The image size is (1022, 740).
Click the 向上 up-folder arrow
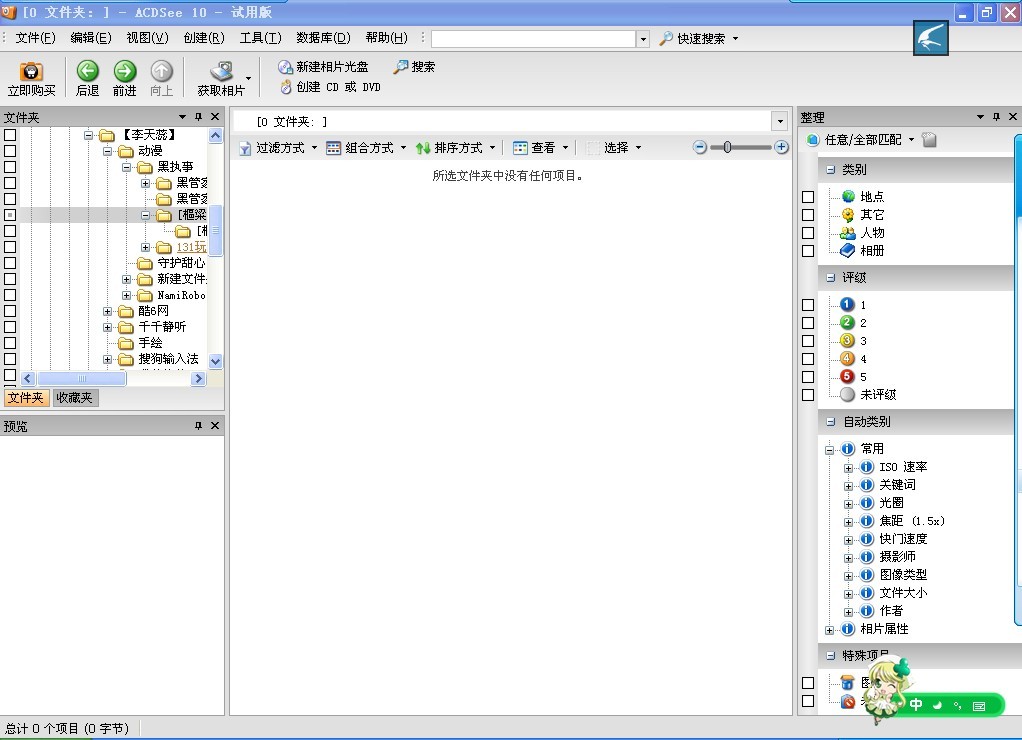tap(162, 70)
